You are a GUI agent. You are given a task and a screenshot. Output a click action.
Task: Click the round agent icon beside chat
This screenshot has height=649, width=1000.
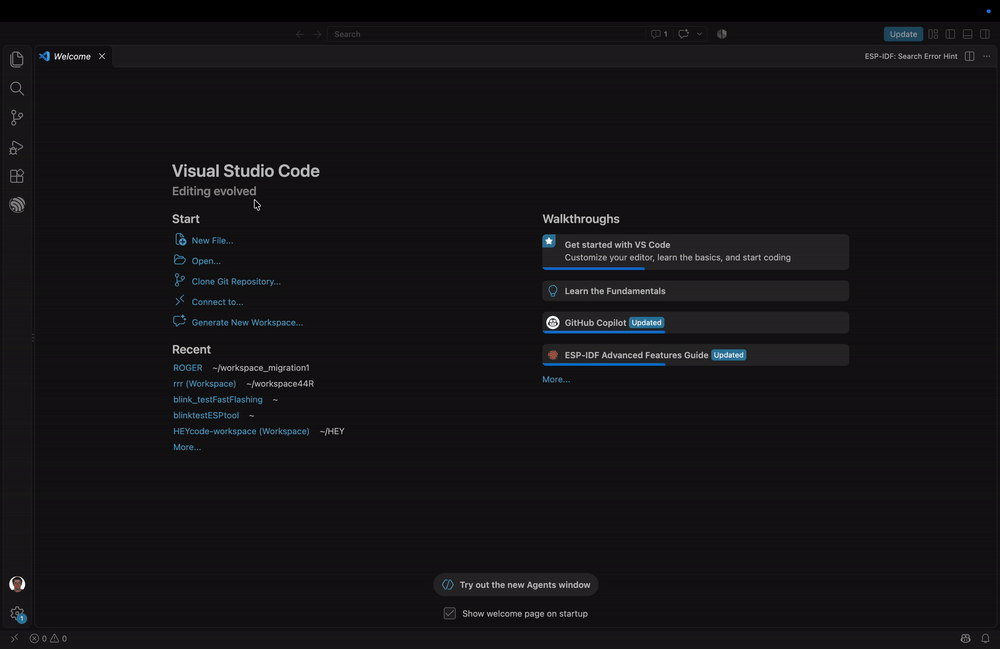coord(722,34)
